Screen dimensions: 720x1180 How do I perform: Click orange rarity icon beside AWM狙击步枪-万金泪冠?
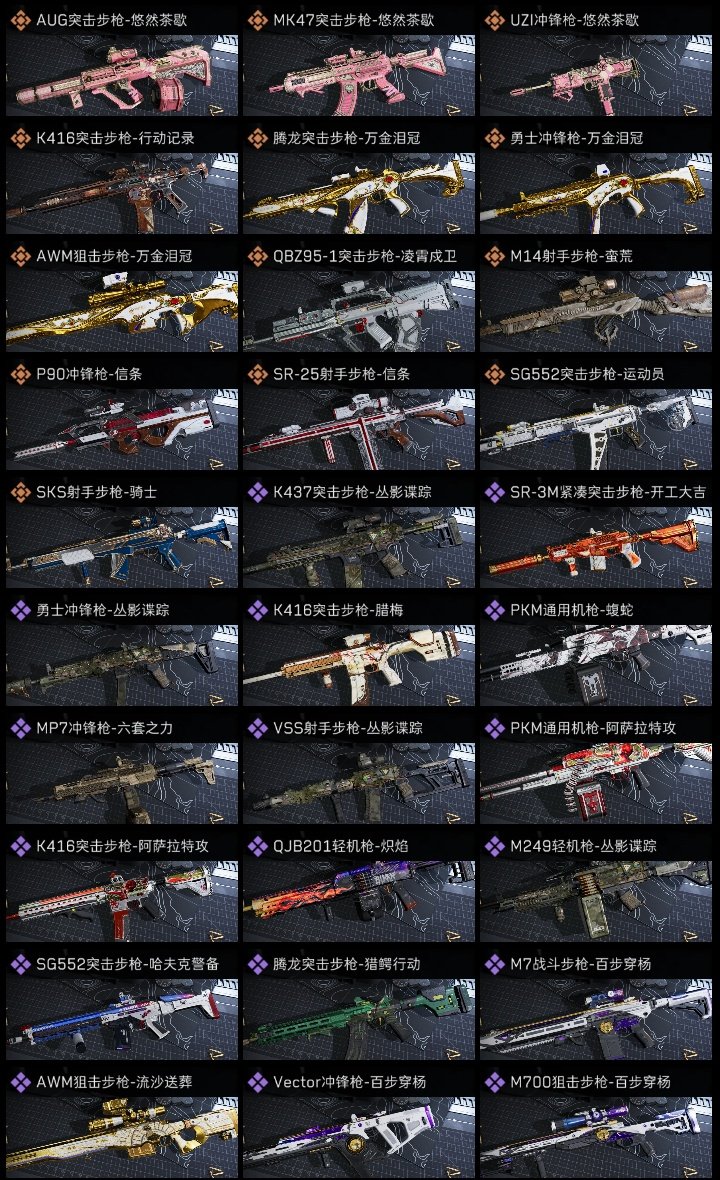tap(20, 256)
